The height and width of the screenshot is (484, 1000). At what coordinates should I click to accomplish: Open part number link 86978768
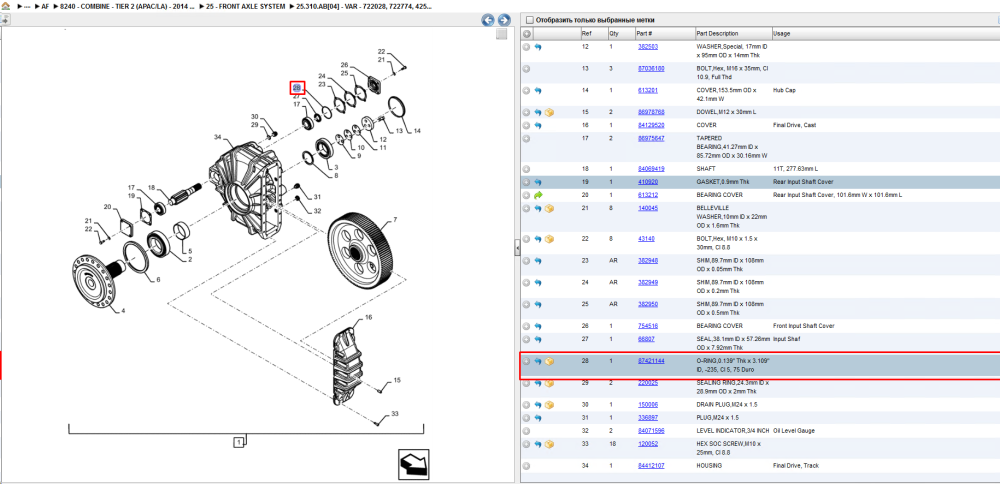[652, 112]
